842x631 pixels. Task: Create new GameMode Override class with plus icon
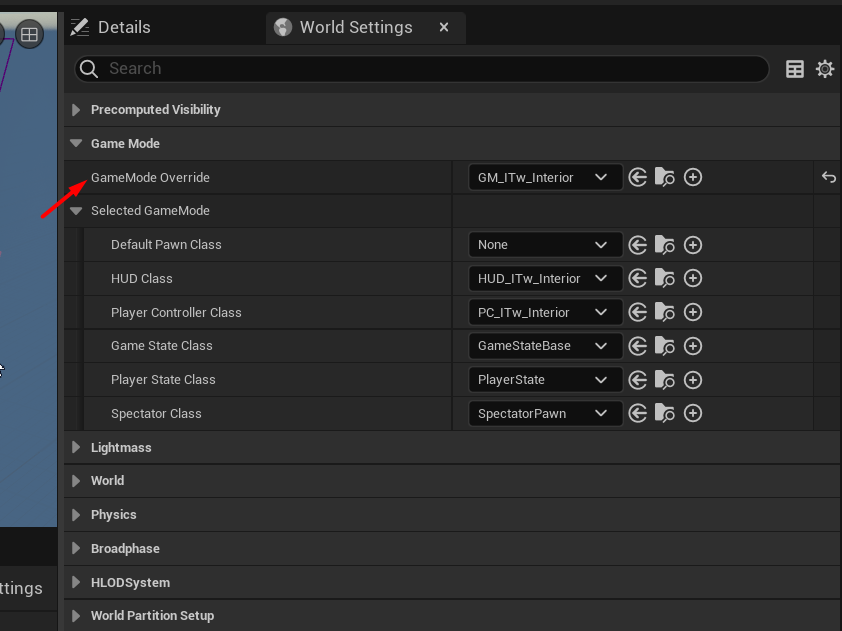[x=693, y=177]
